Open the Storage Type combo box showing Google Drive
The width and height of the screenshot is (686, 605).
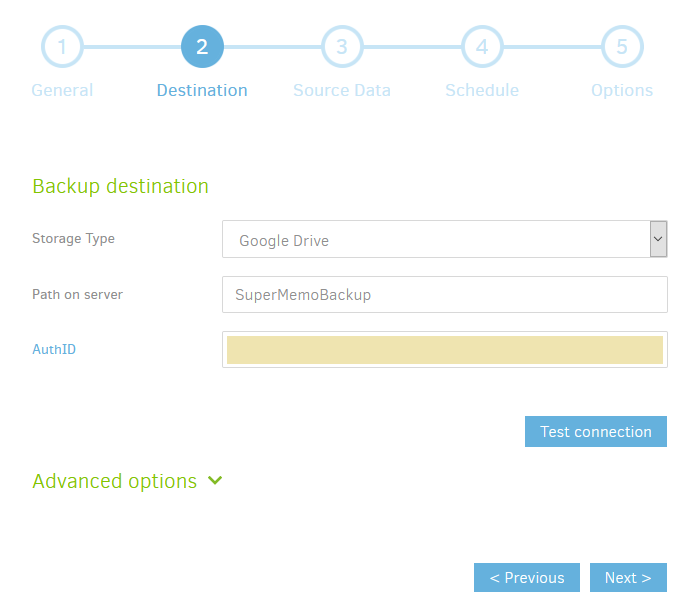click(444, 239)
